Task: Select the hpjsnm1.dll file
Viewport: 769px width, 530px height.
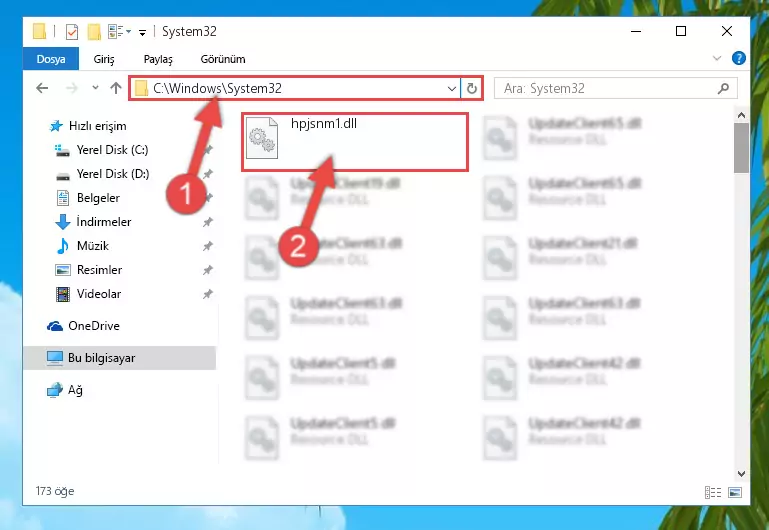Action: click(355, 142)
